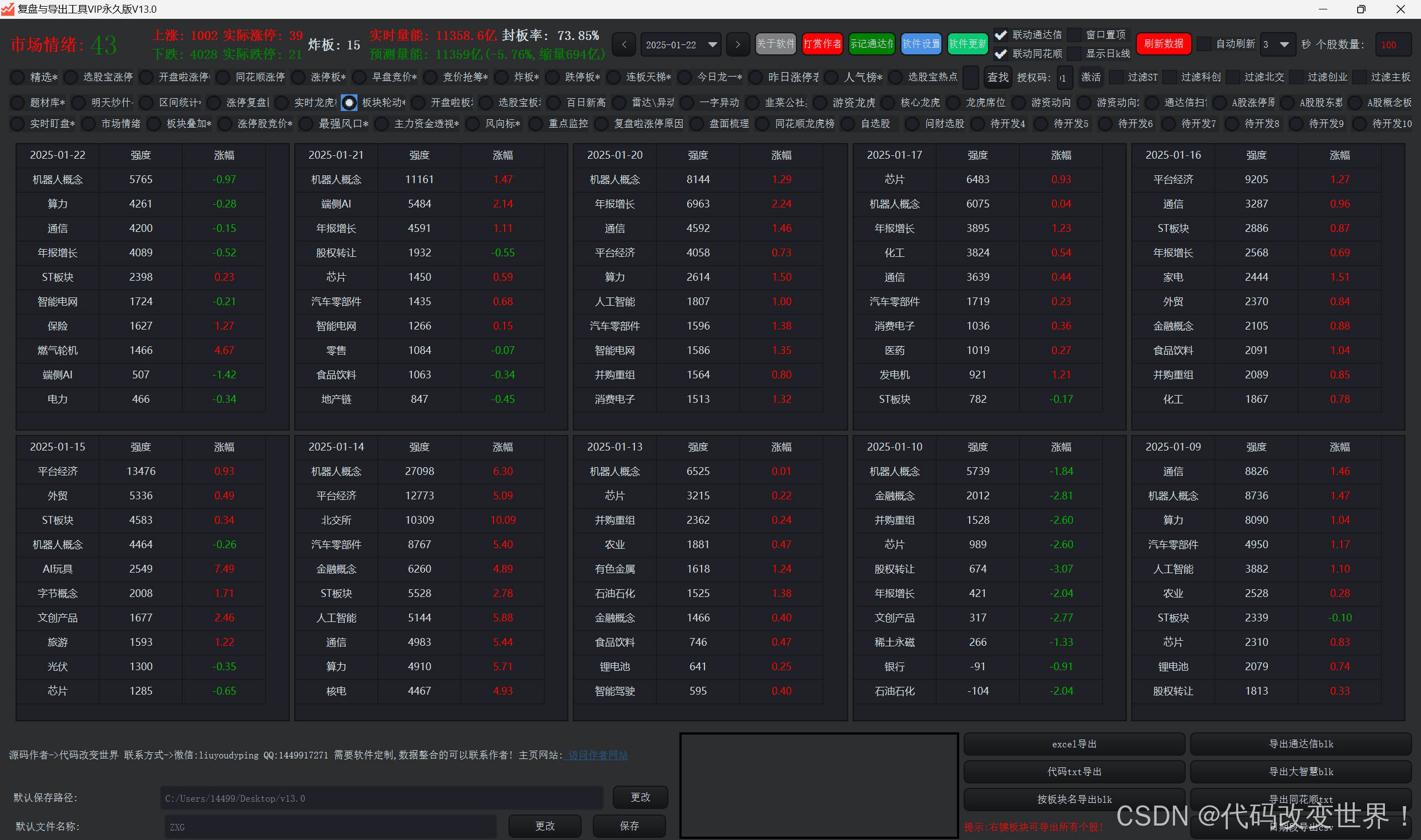Click the 默认保存路径 path text field
The height and width of the screenshot is (840, 1421).
coord(381,798)
